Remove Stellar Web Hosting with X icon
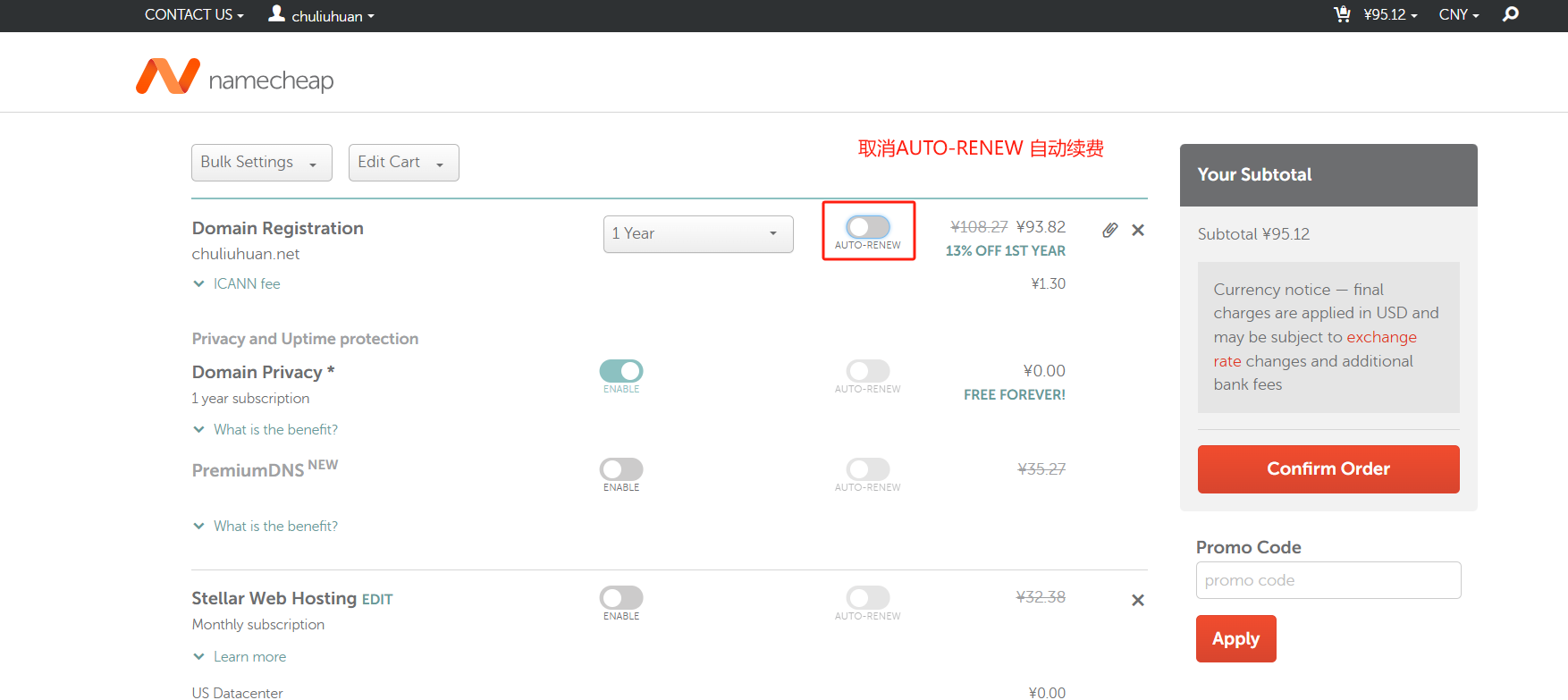This screenshot has height=700, width=1568. click(1138, 600)
